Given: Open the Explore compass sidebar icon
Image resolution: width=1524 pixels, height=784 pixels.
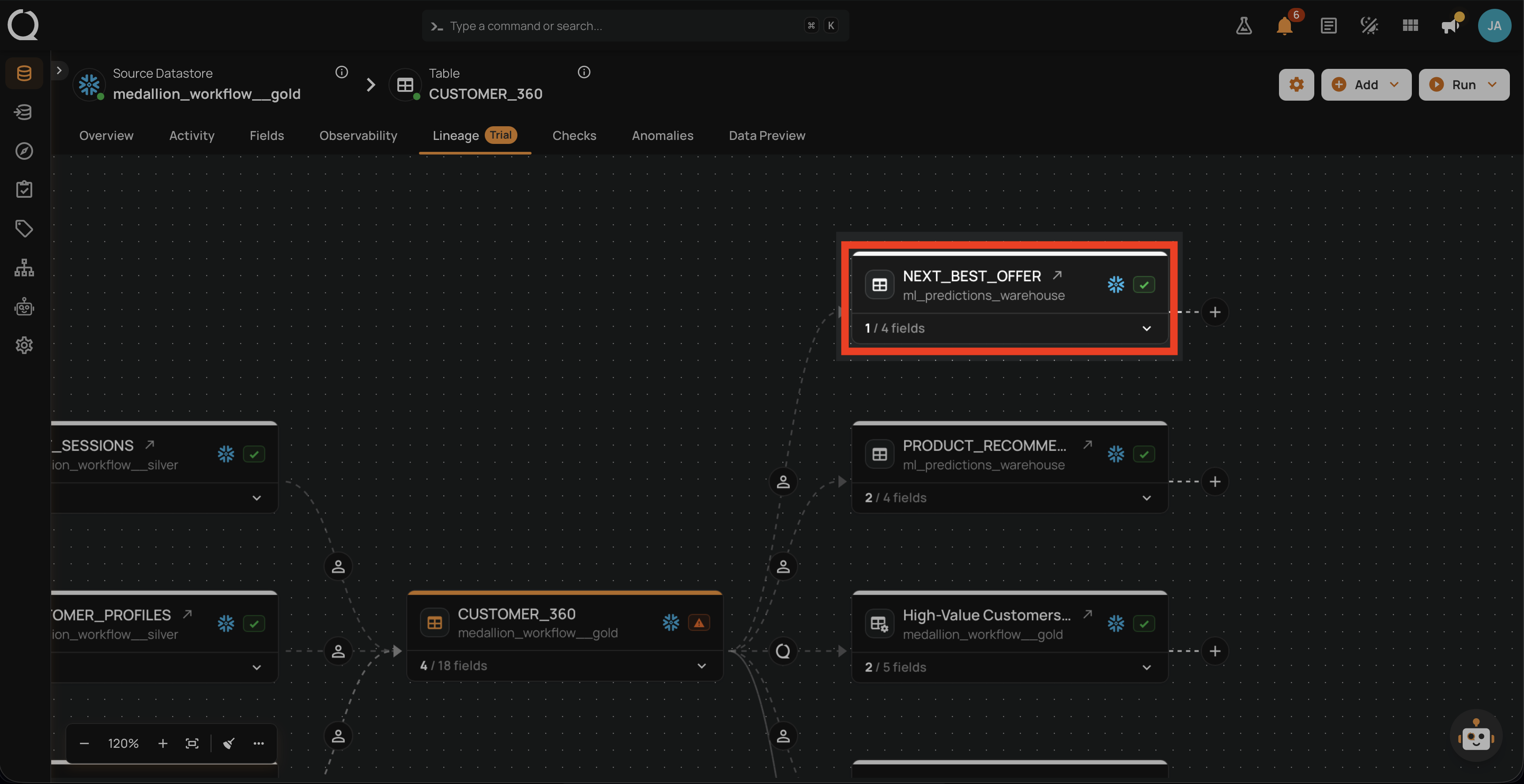Looking at the screenshot, I should point(24,151).
